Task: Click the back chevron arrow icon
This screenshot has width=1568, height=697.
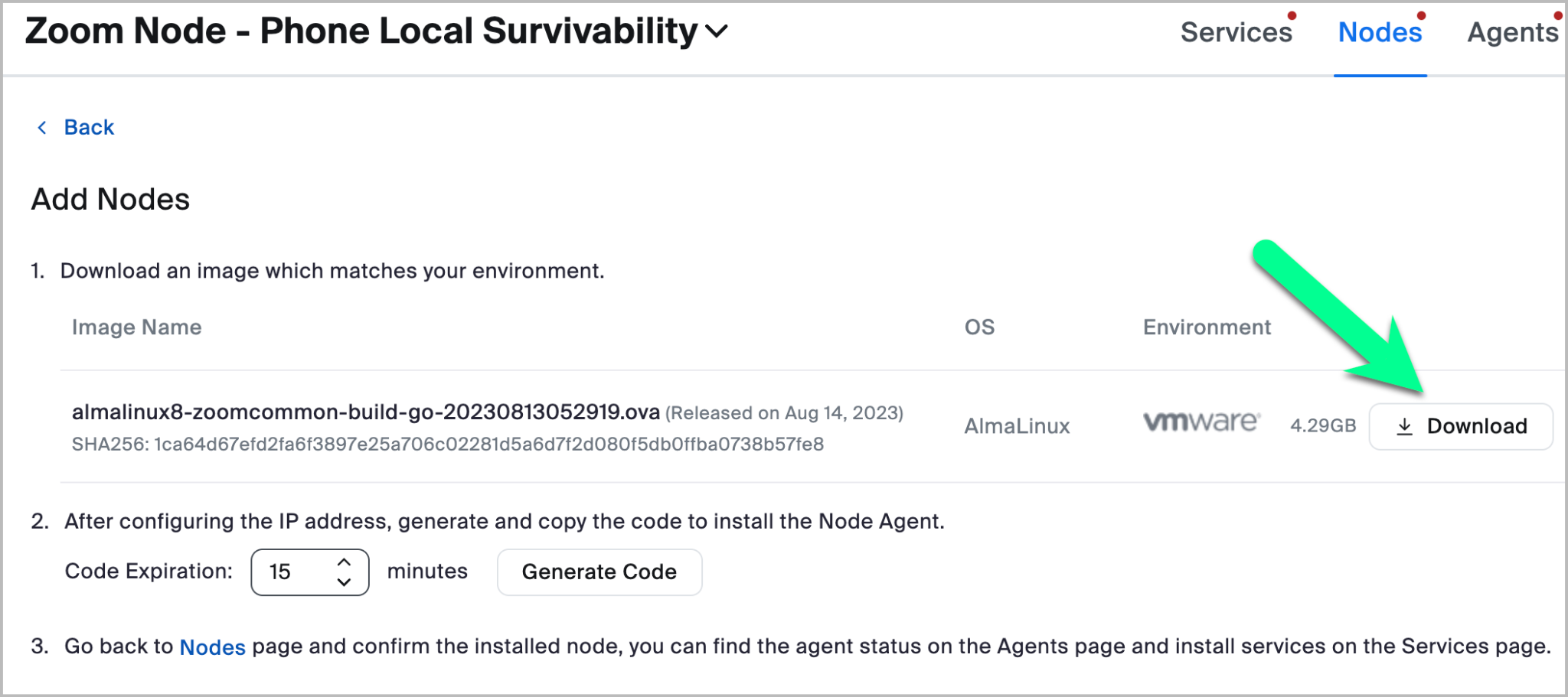Action: (x=42, y=127)
